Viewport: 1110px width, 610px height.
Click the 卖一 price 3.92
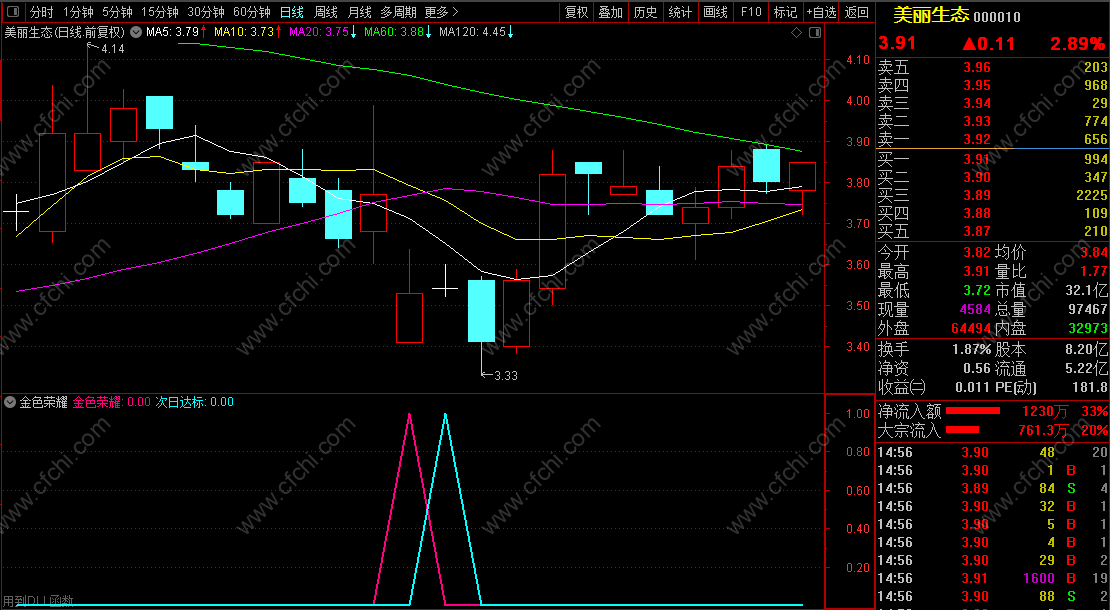coord(977,139)
